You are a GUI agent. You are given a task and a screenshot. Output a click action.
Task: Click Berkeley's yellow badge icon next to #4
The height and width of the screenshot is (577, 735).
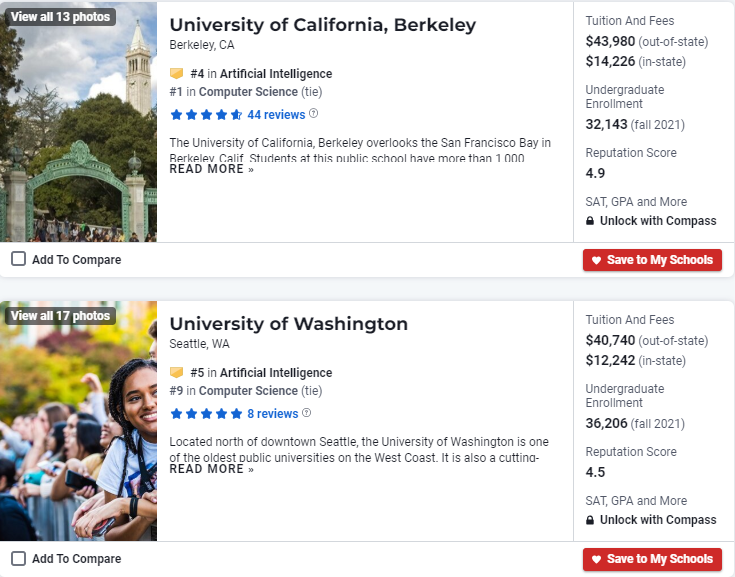pyautogui.click(x=177, y=74)
